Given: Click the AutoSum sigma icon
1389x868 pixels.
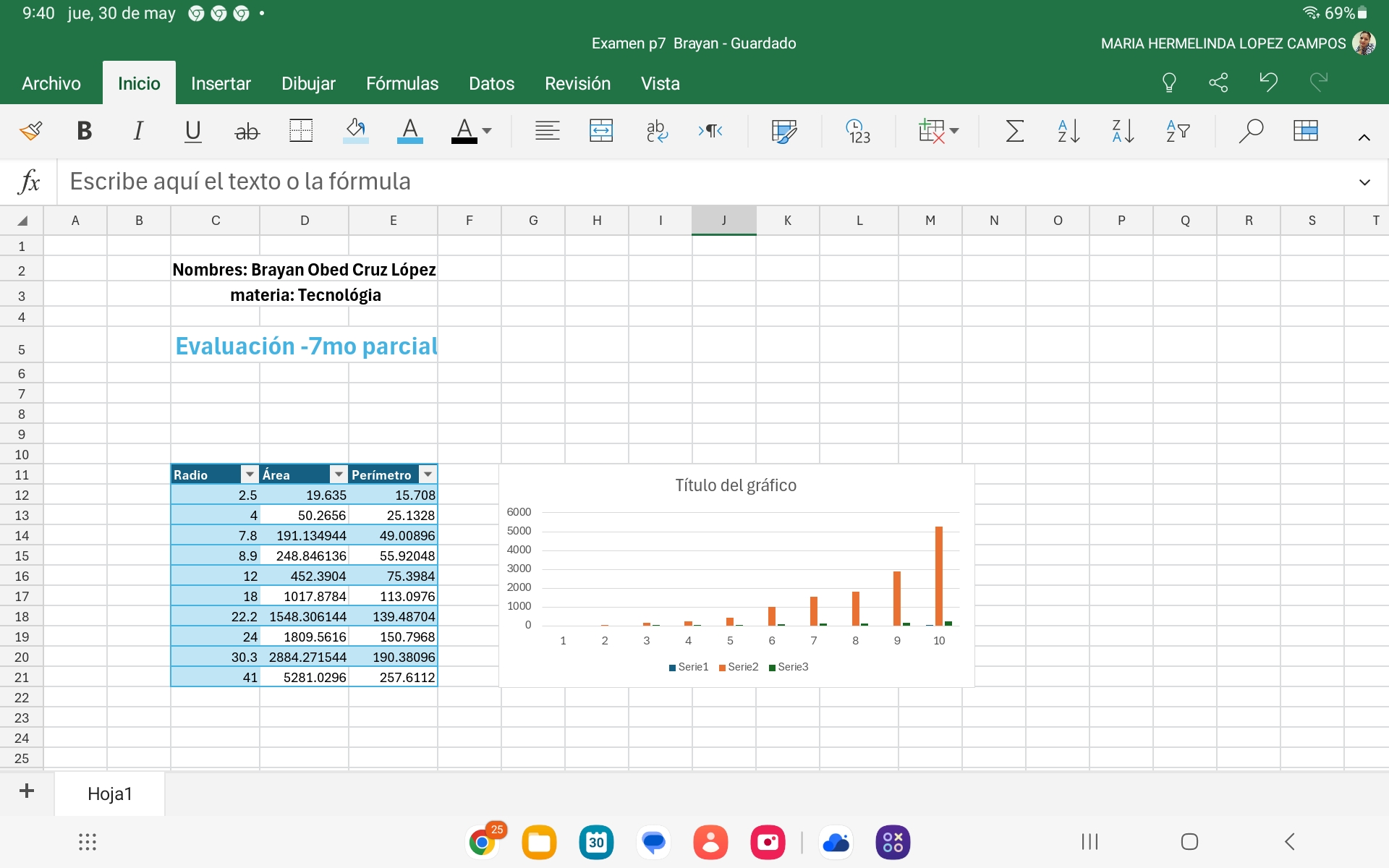Looking at the screenshot, I should tap(1014, 131).
